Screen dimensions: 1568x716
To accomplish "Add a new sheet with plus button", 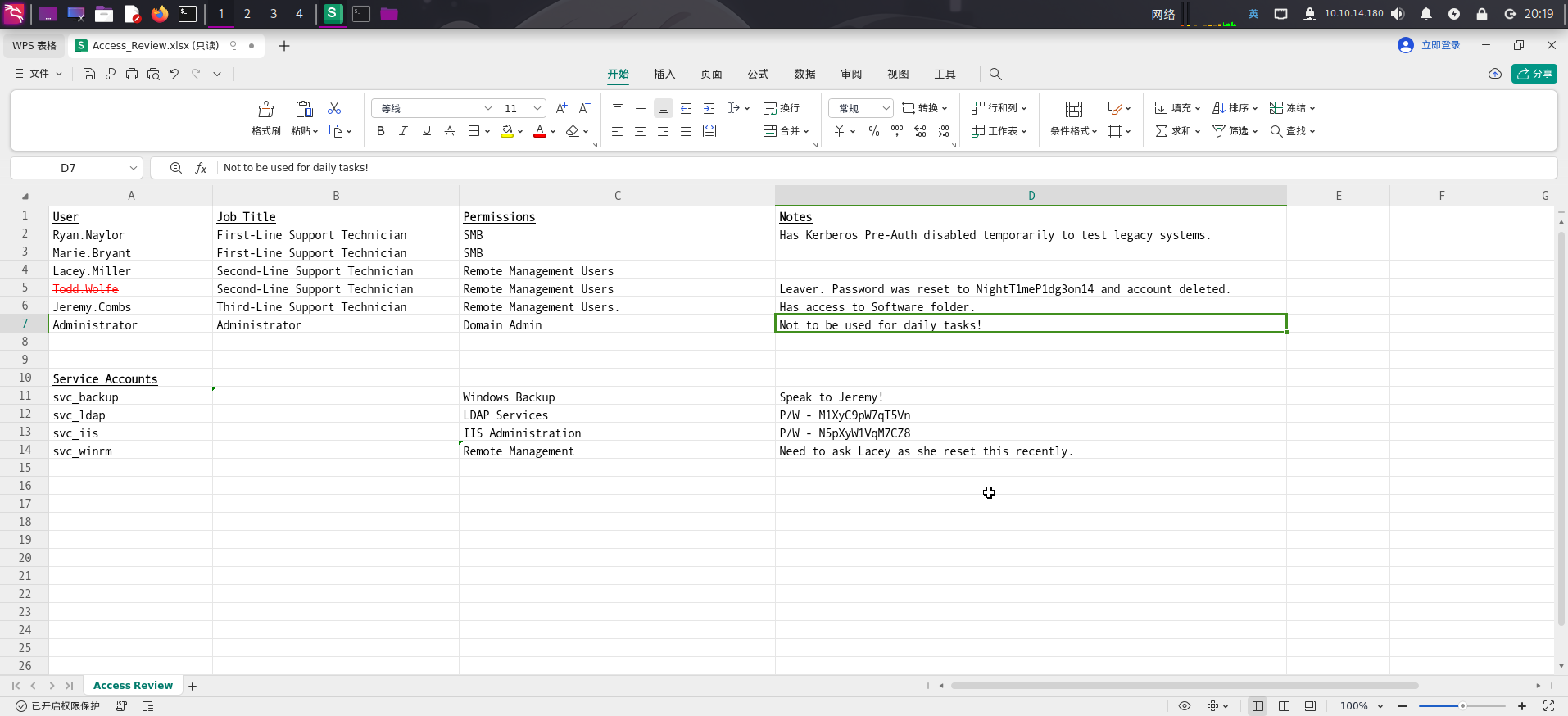I will pyautogui.click(x=193, y=687).
